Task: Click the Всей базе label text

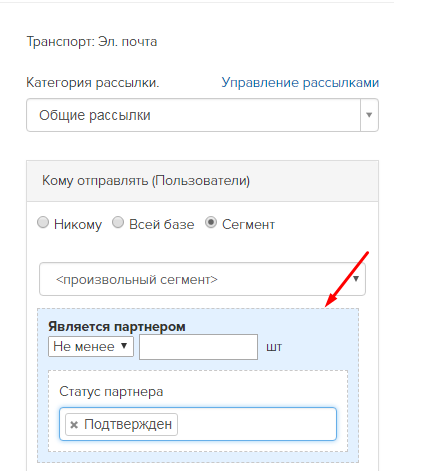Action: click(162, 224)
